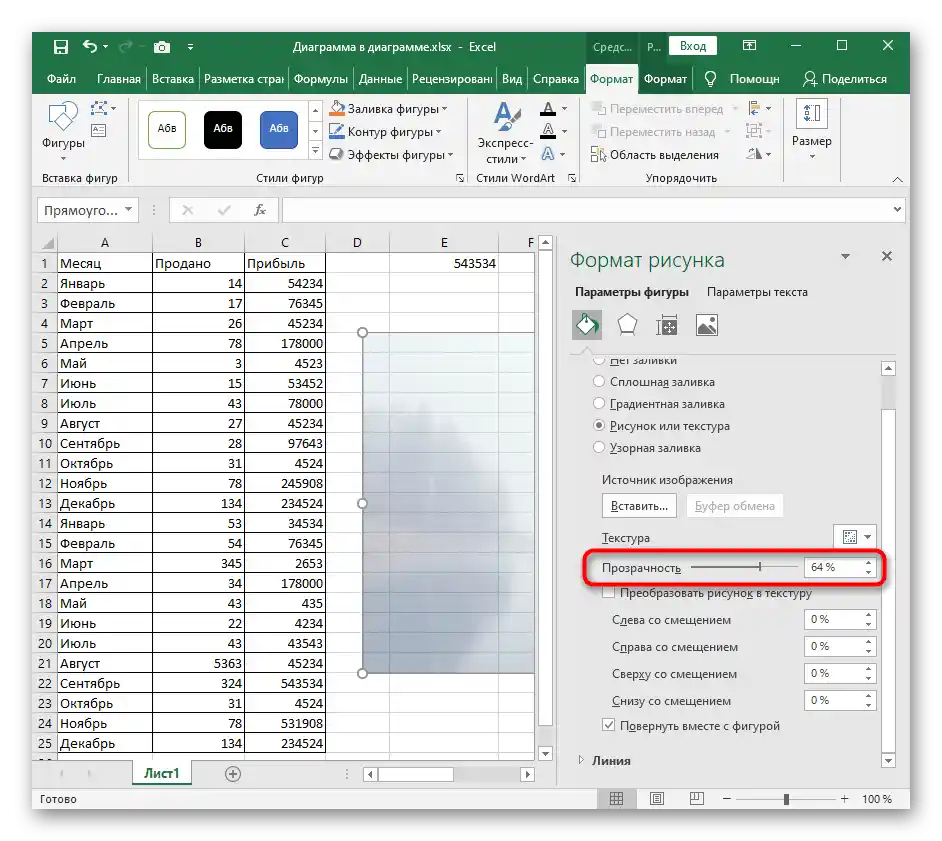Click the Save icon in title bar
942x841 pixels.
tap(61, 47)
